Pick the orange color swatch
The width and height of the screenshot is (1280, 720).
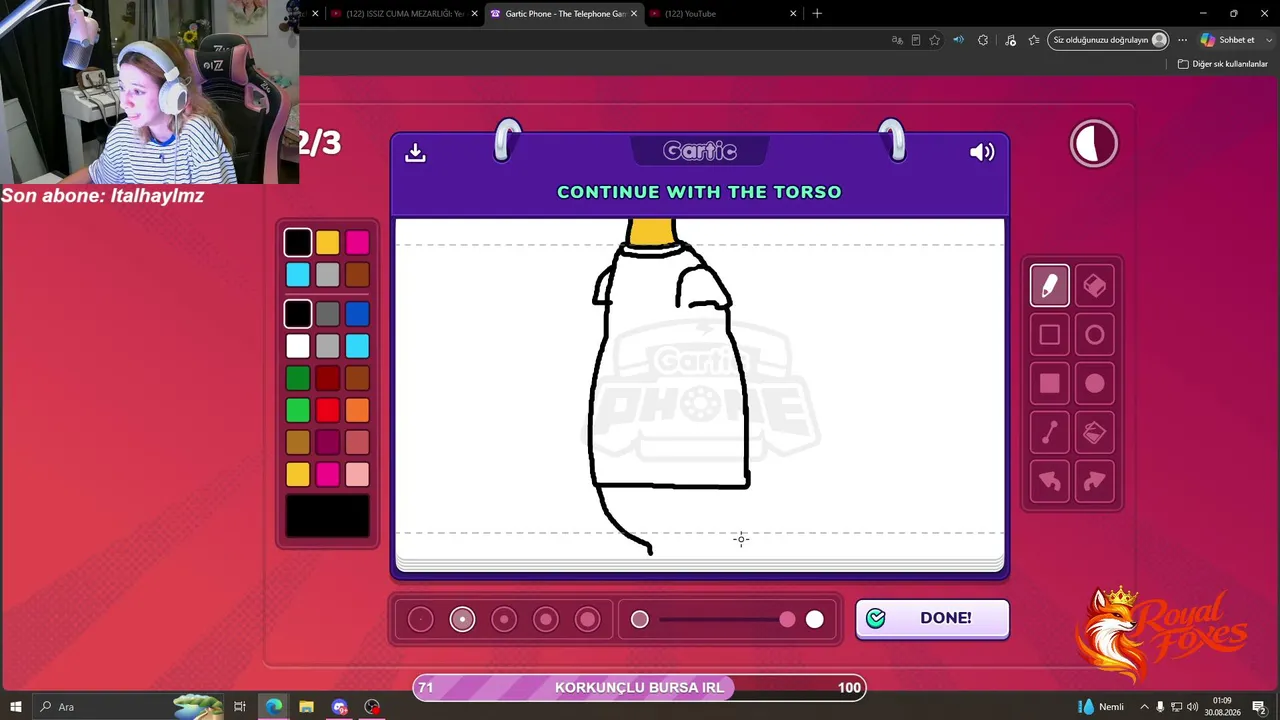click(x=358, y=410)
